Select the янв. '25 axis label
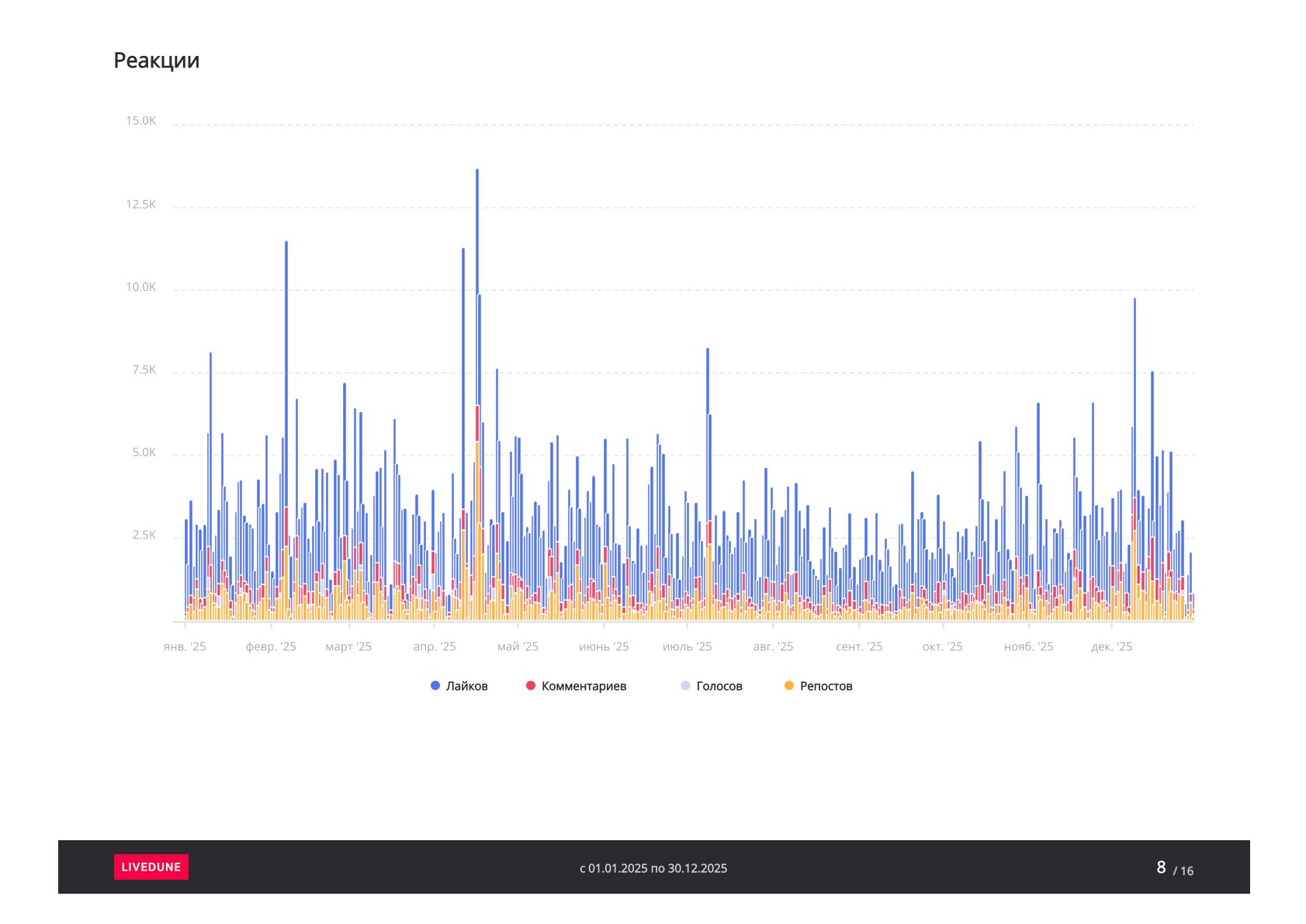Viewport: 1306px width, 924px height. [185, 647]
